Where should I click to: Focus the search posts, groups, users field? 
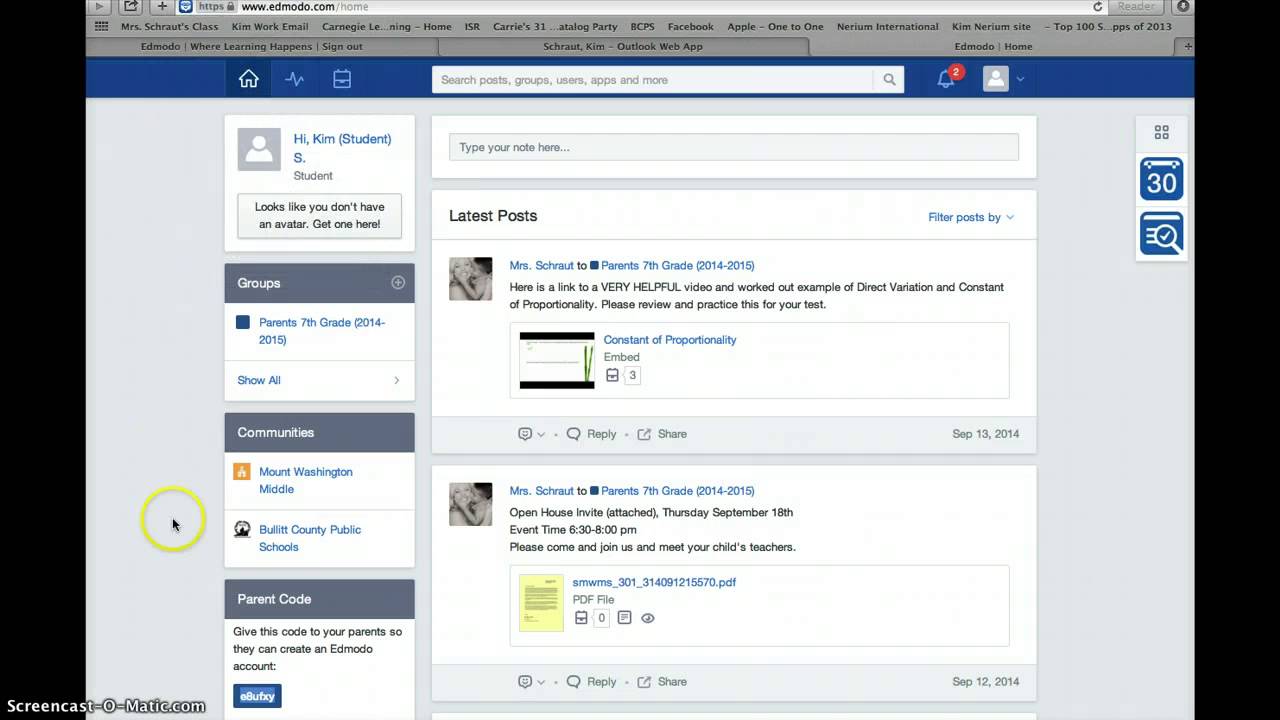point(653,80)
